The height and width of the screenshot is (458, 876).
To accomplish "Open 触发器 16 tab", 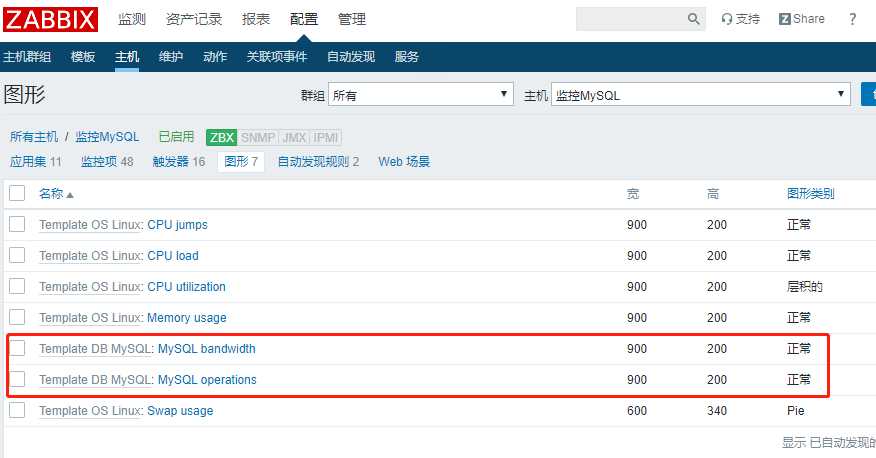I will pos(179,162).
